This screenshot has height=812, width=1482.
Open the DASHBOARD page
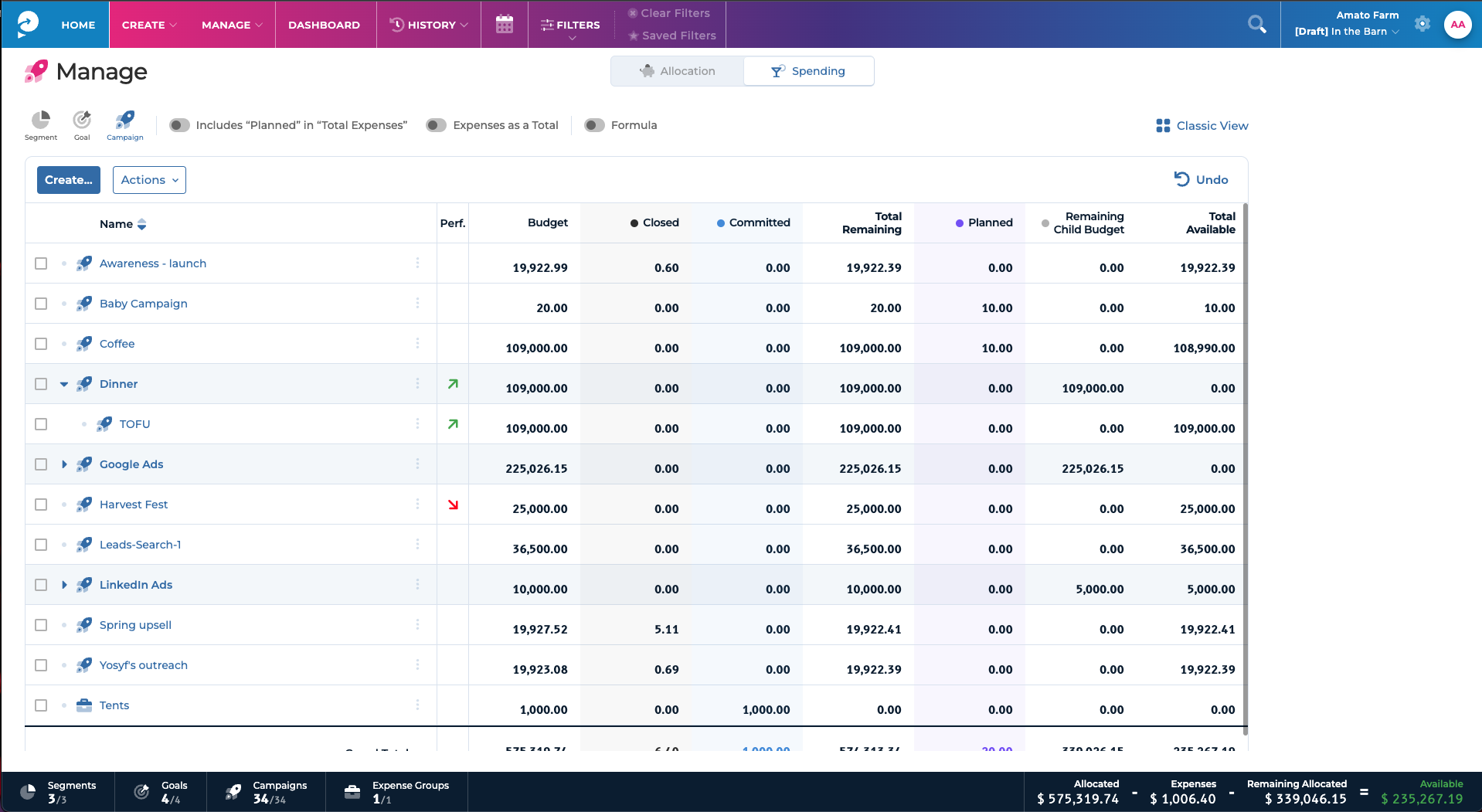click(x=324, y=25)
